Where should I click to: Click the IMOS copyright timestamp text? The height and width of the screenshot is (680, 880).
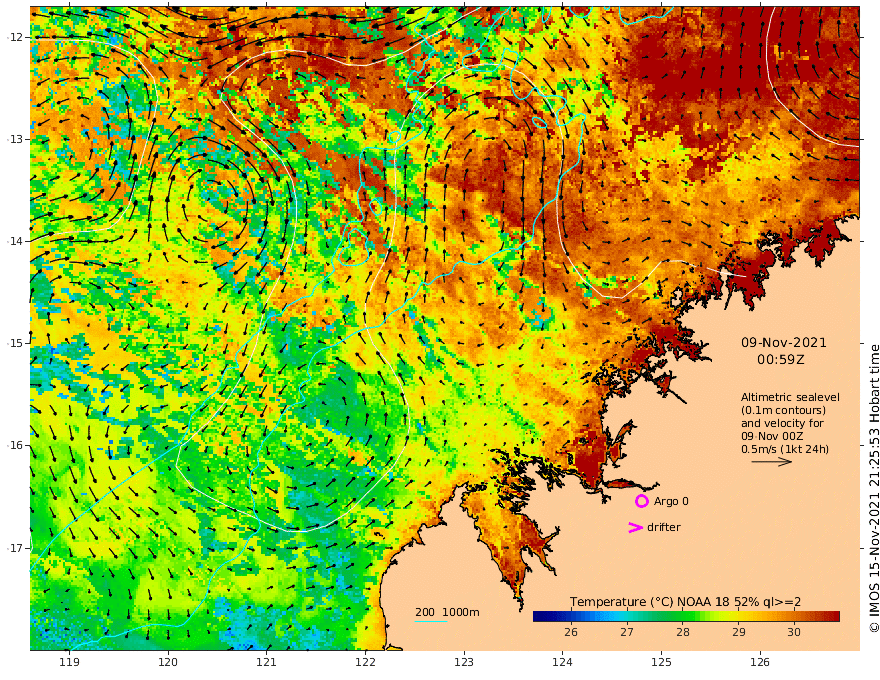coord(874,489)
